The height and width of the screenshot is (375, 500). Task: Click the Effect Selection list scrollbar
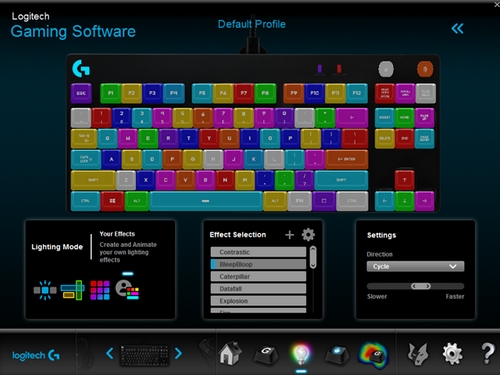(x=313, y=257)
